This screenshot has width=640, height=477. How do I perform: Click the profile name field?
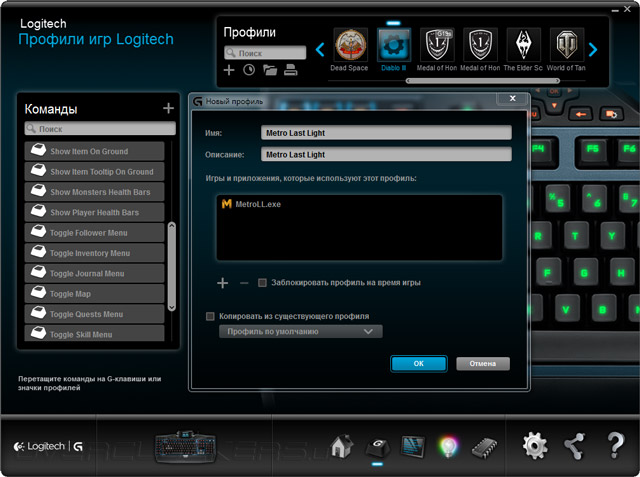click(x=386, y=133)
